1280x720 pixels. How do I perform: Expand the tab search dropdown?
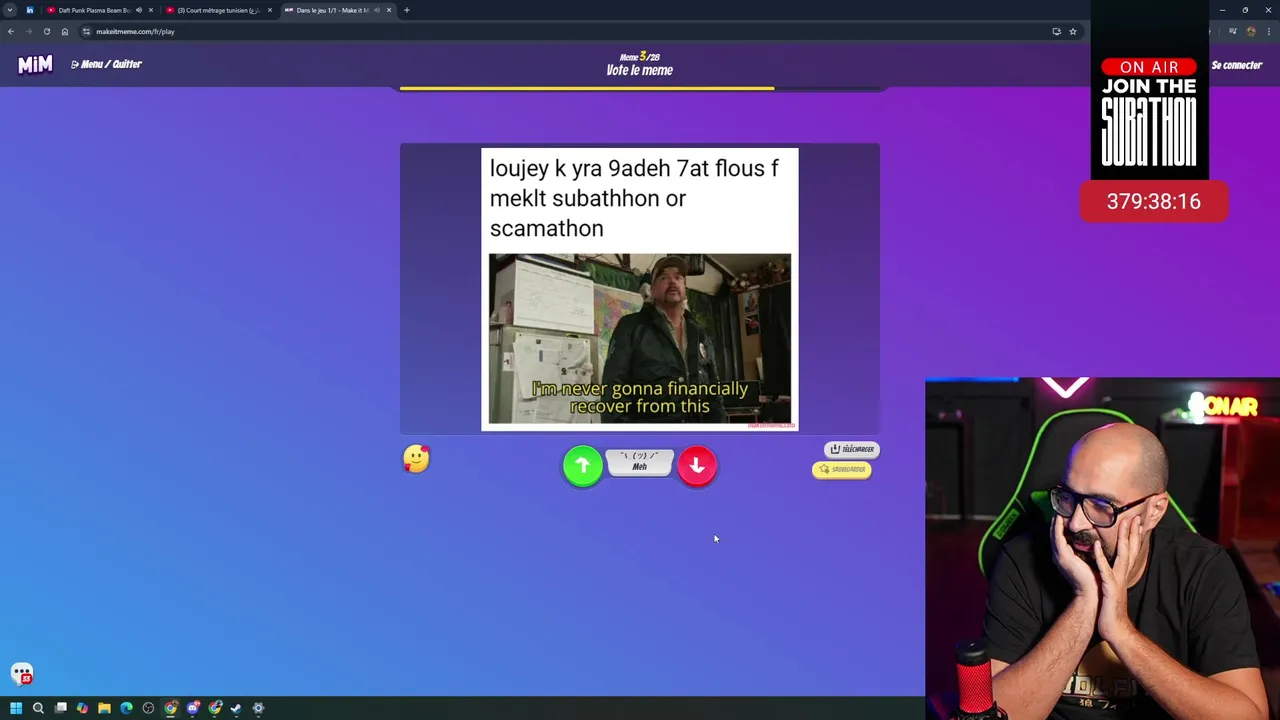click(10, 10)
